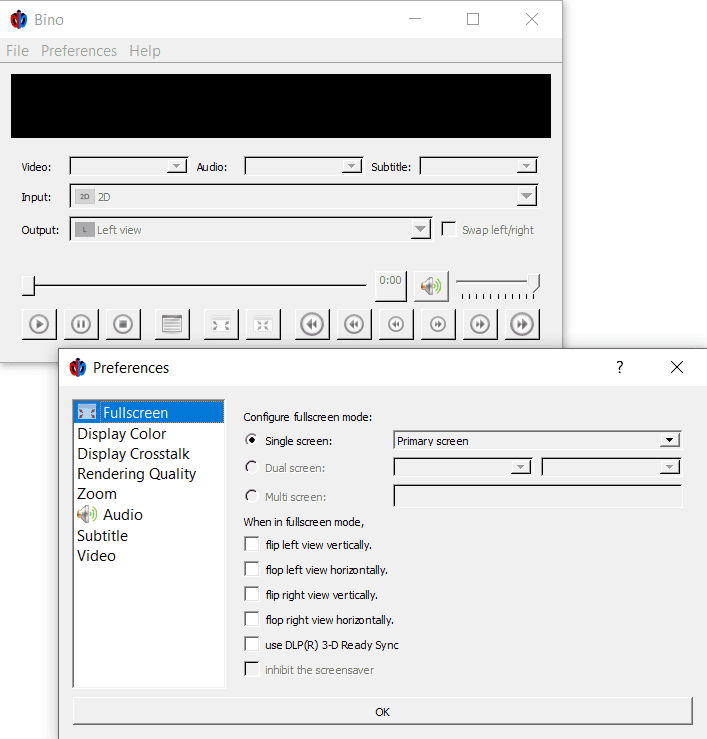Enable use DLP(R) 3-D Ready Sync

252,644
